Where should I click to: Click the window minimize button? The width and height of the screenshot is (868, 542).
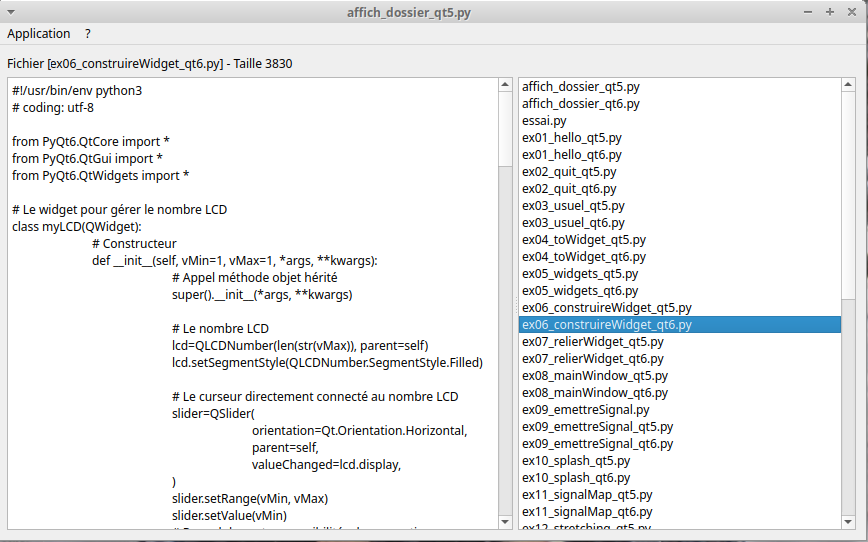[810, 11]
